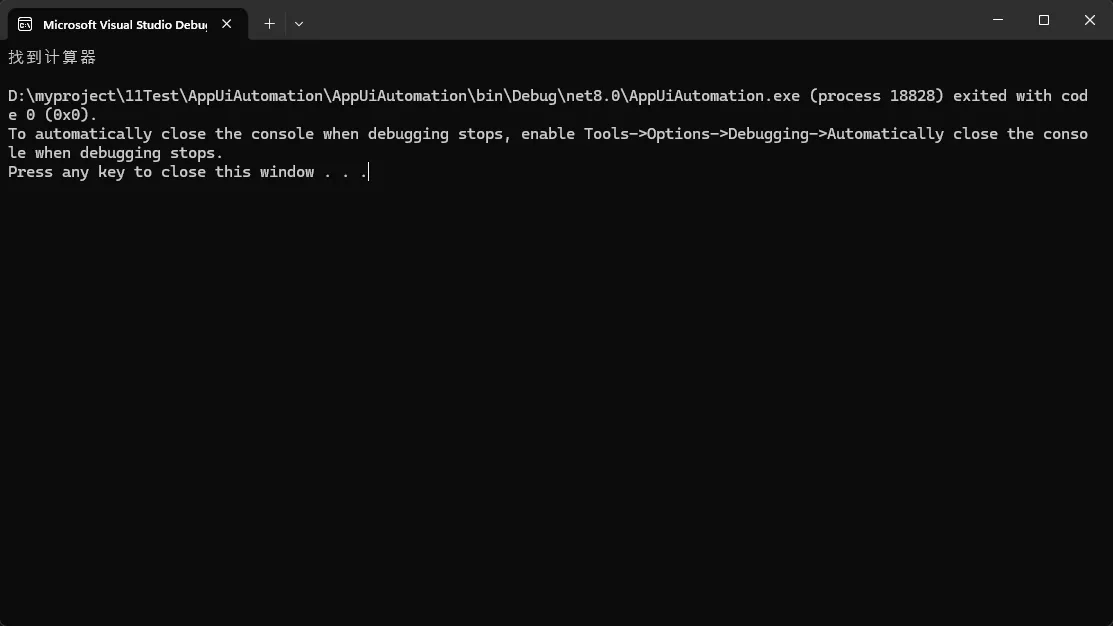
Task: Click "when debugging stops." on the last wrapped line
Action: click(x=129, y=153)
